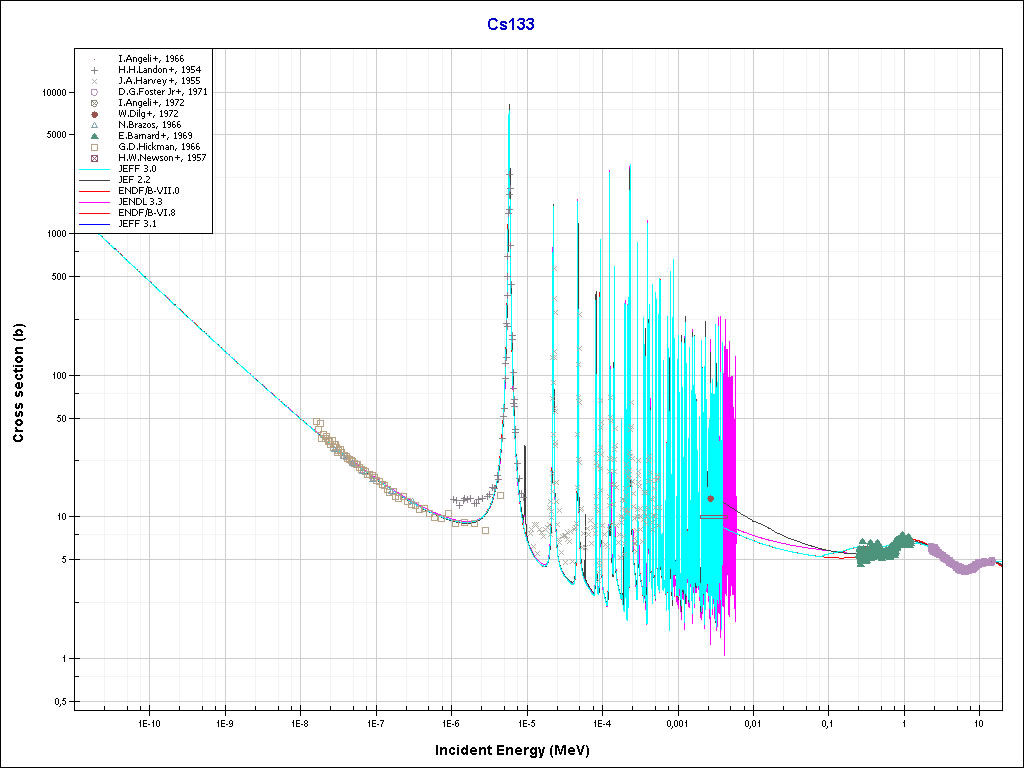Image resolution: width=1024 pixels, height=768 pixels.
Task: Select the green E.Barnard+ triangle marker
Action: pos(93,136)
